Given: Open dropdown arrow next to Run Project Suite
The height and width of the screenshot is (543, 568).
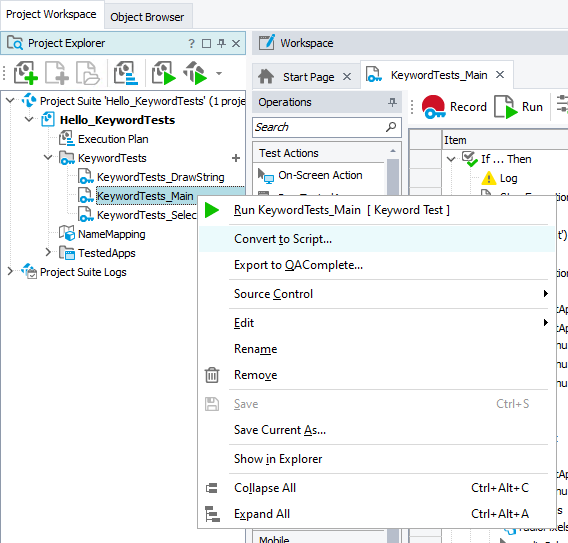Looking at the screenshot, I should click(219, 73).
